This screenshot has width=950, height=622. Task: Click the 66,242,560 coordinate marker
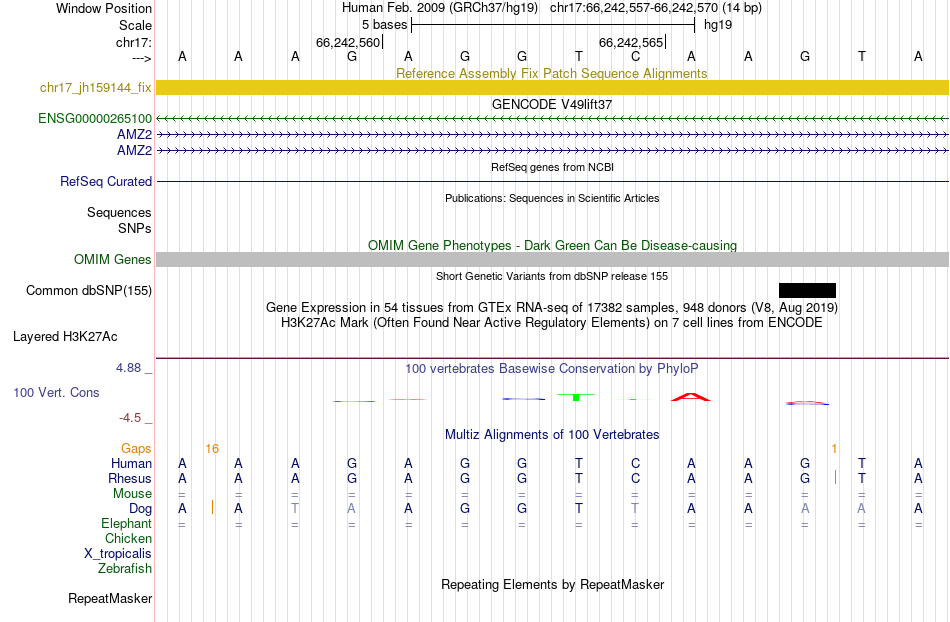(348, 42)
